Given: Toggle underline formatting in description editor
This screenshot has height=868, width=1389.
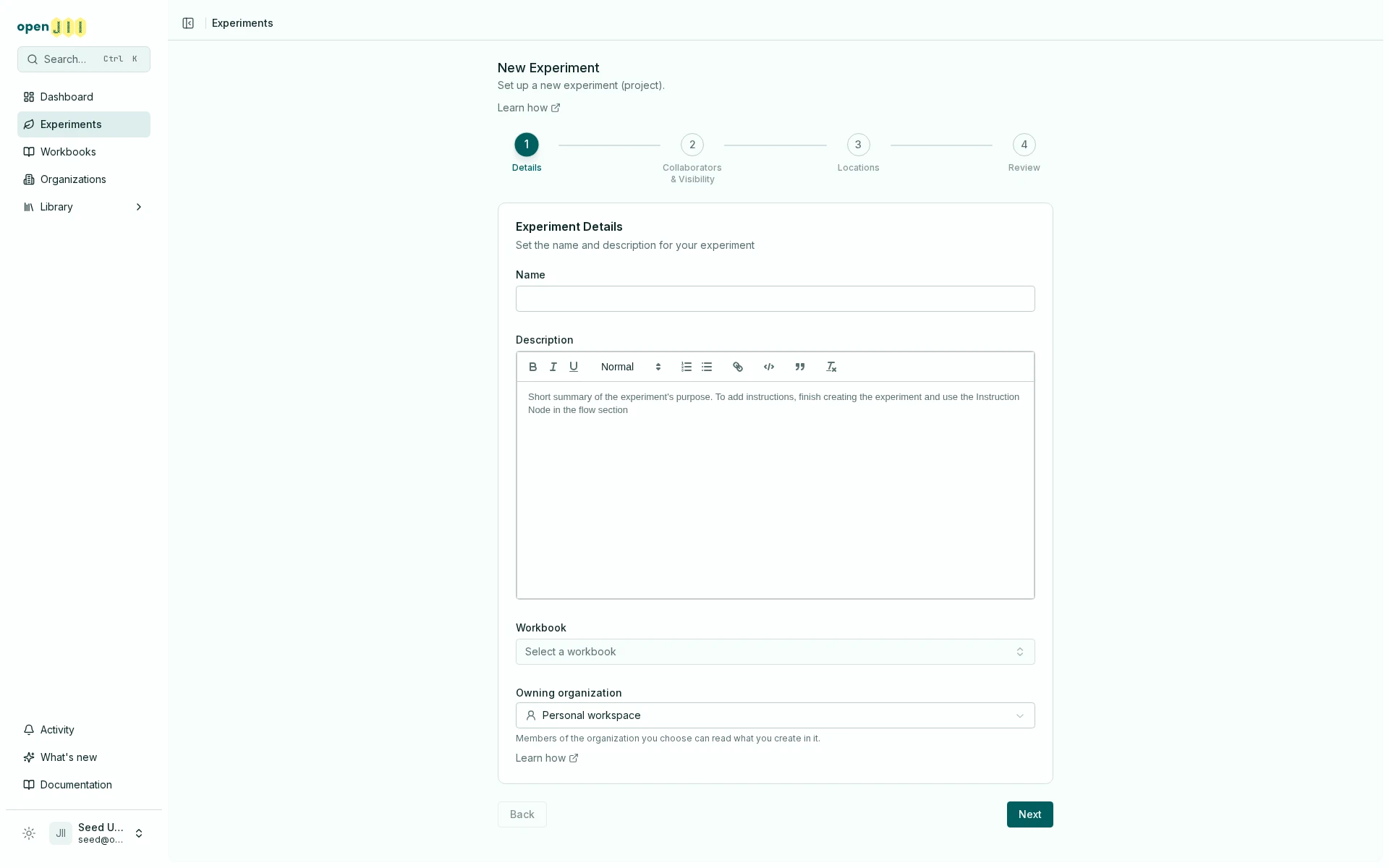Looking at the screenshot, I should 574,367.
